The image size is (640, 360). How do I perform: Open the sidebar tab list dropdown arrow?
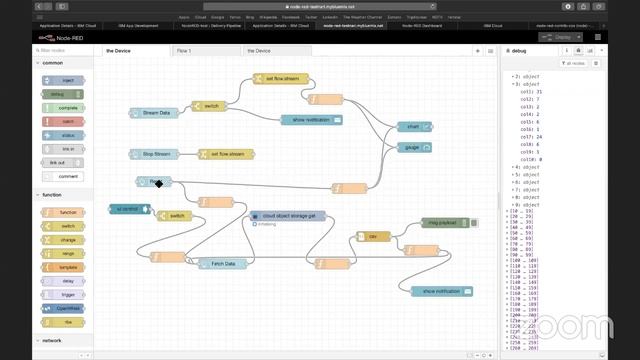tap(602, 51)
